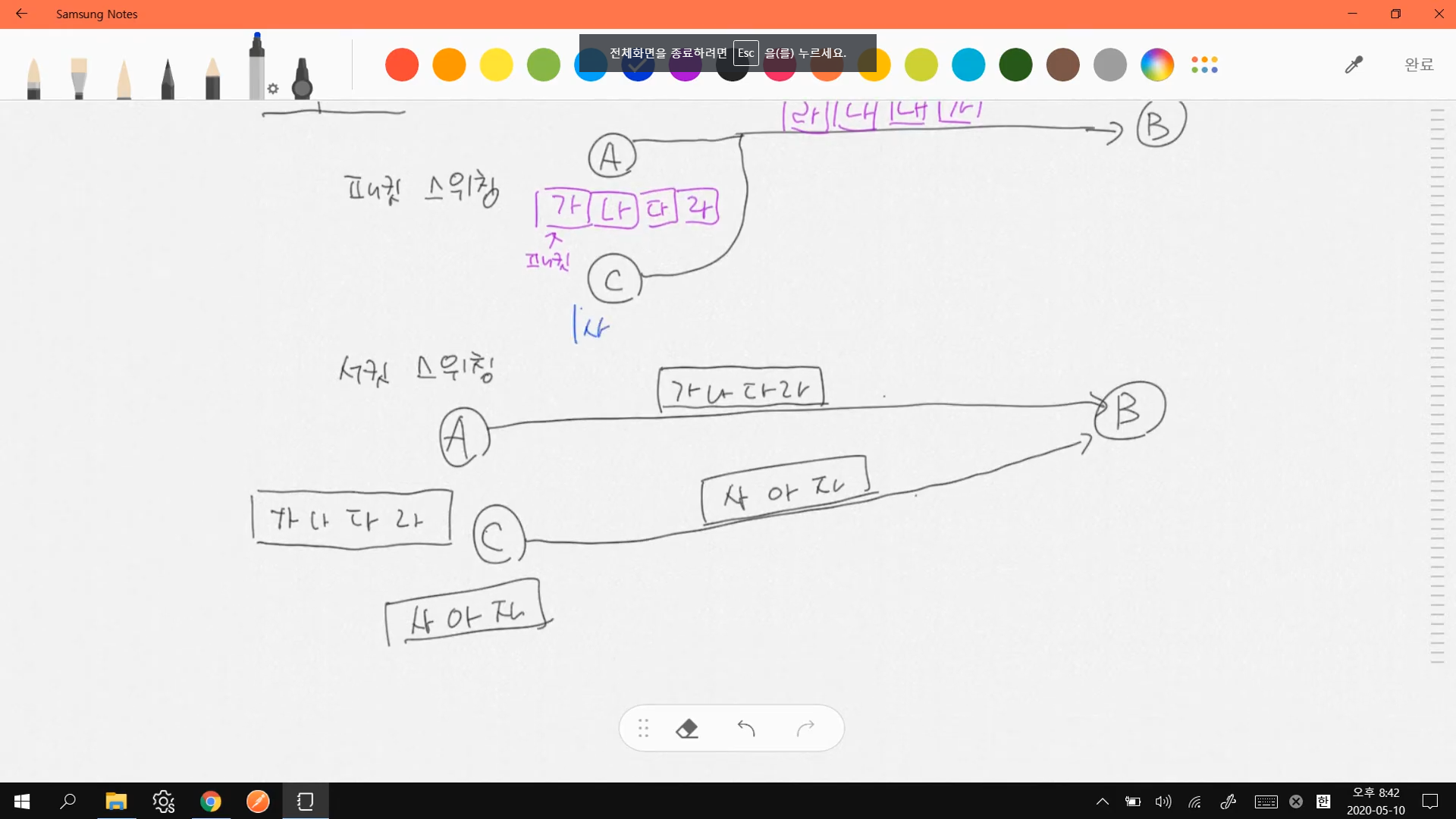The height and width of the screenshot is (819, 1456).
Task: Activate the eyedropper color picker
Action: 1354,64
